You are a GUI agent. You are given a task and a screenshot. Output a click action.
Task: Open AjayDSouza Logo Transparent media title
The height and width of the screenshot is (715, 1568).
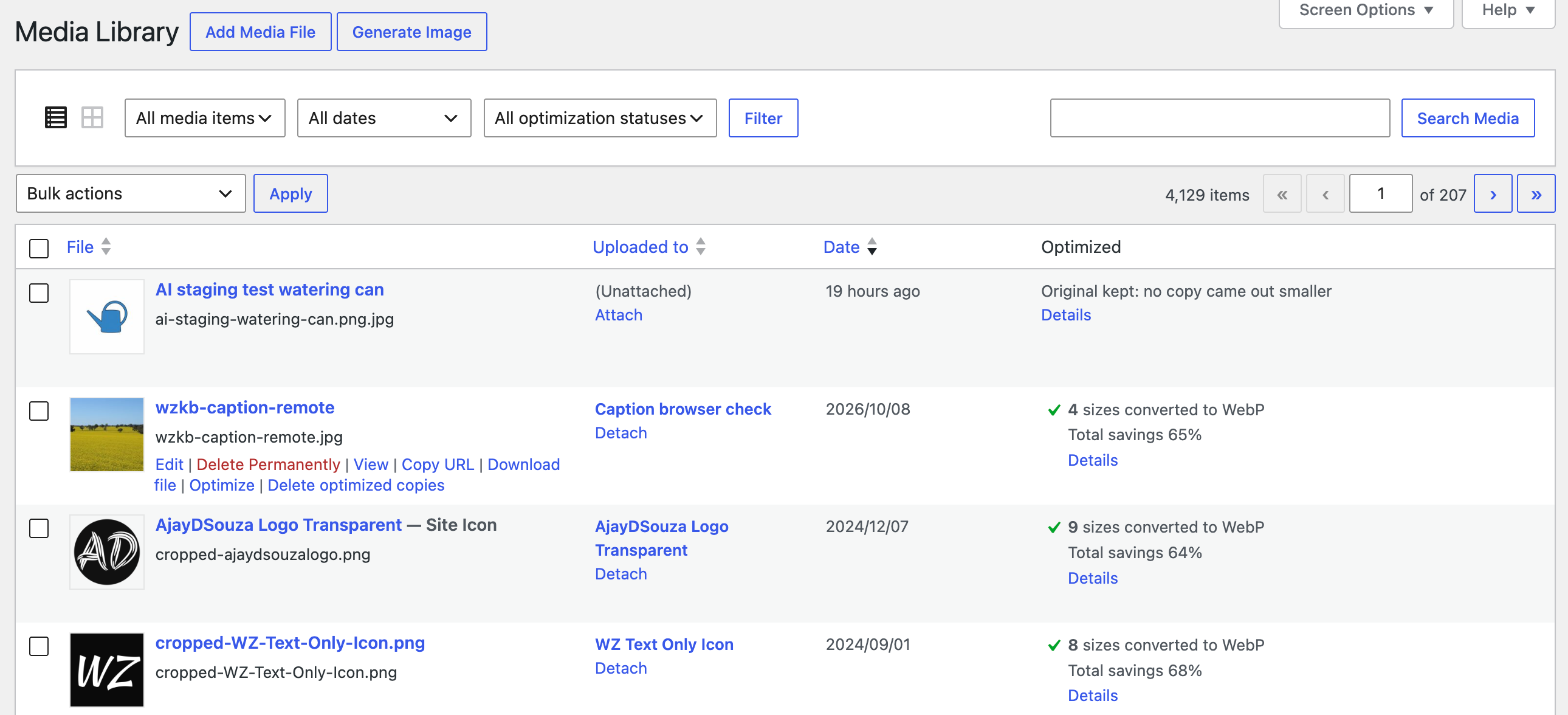tap(279, 525)
